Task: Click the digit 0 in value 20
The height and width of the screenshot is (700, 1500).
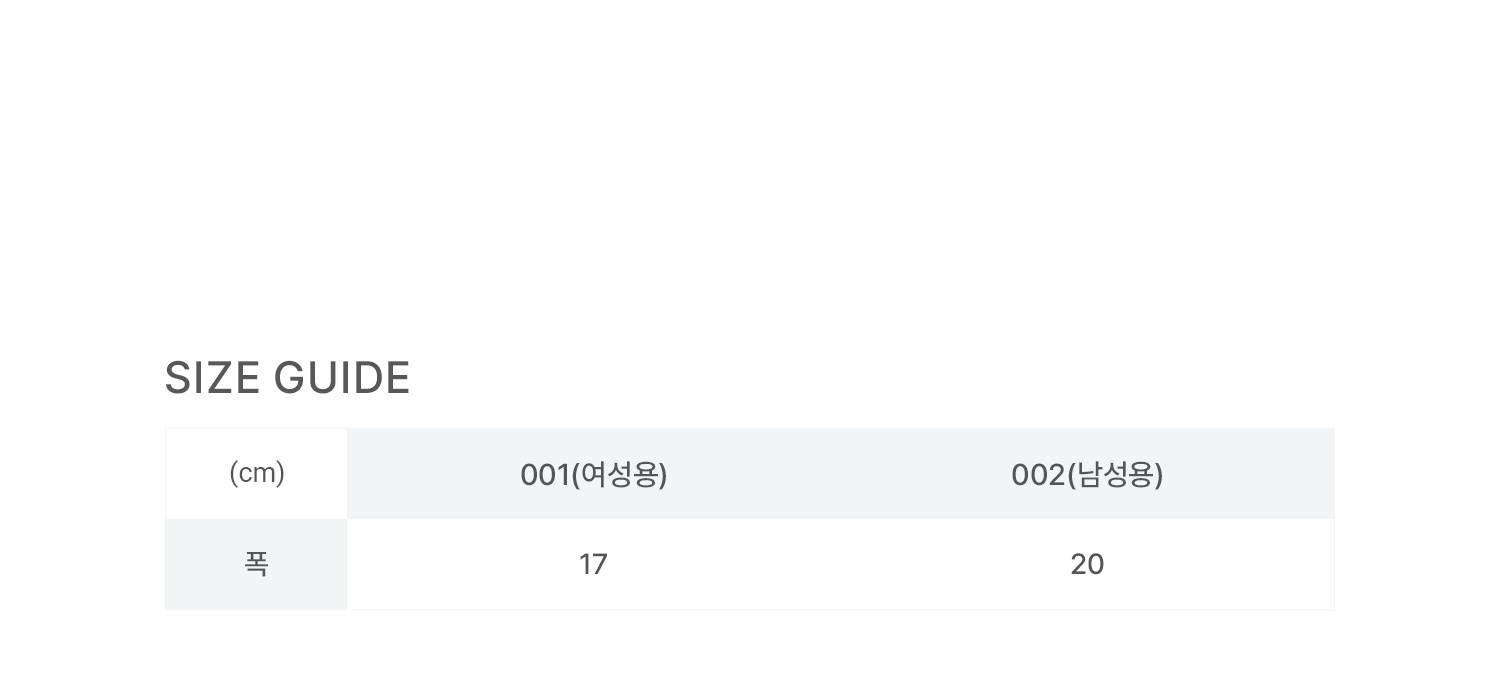Action: coord(1096,565)
